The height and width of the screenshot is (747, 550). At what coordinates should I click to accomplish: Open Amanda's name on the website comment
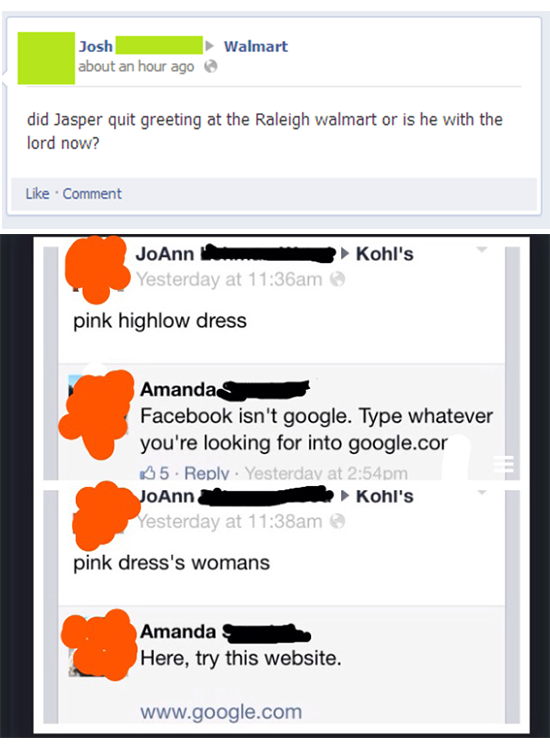pyautogui.click(x=178, y=632)
